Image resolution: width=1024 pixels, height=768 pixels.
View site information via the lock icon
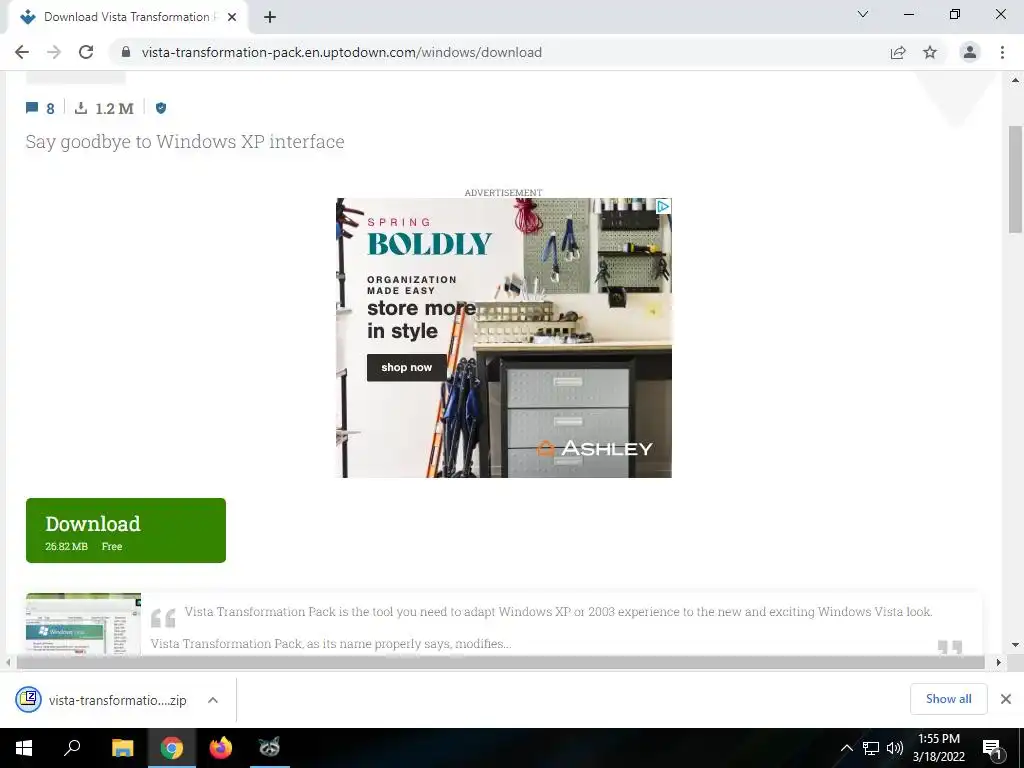(x=126, y=52)
